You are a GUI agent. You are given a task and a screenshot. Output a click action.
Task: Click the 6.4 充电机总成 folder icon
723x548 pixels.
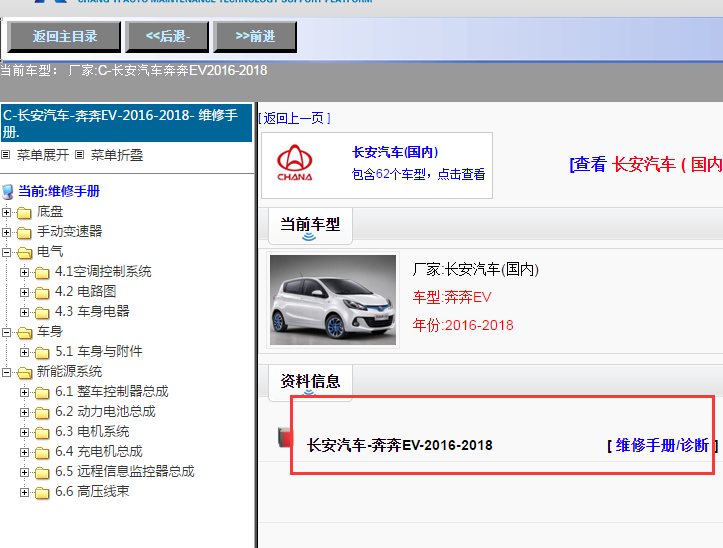pos(42,453)
